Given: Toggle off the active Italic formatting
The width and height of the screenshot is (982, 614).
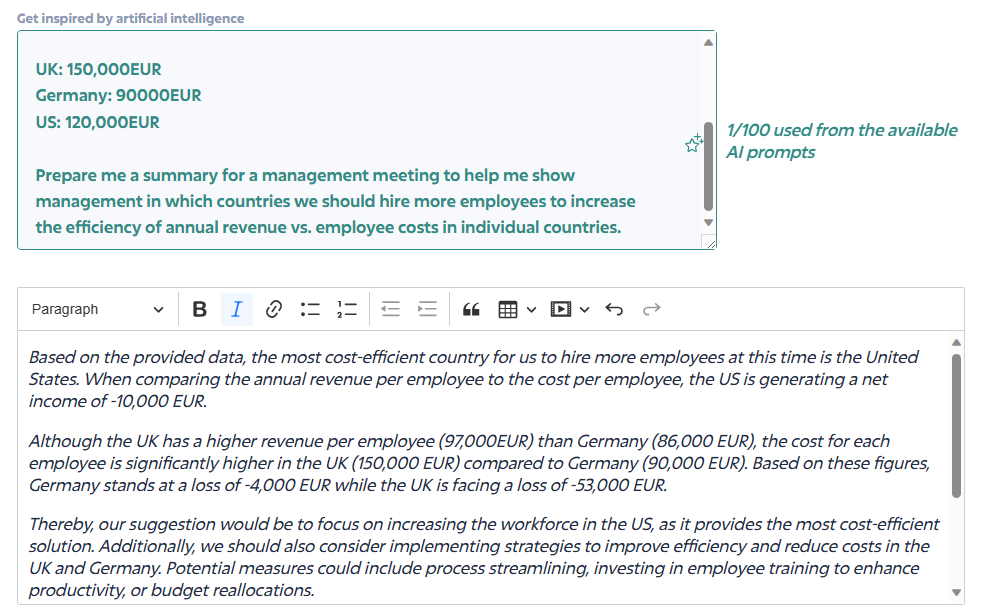Looking at the screenshot, I should click(237, 309).
